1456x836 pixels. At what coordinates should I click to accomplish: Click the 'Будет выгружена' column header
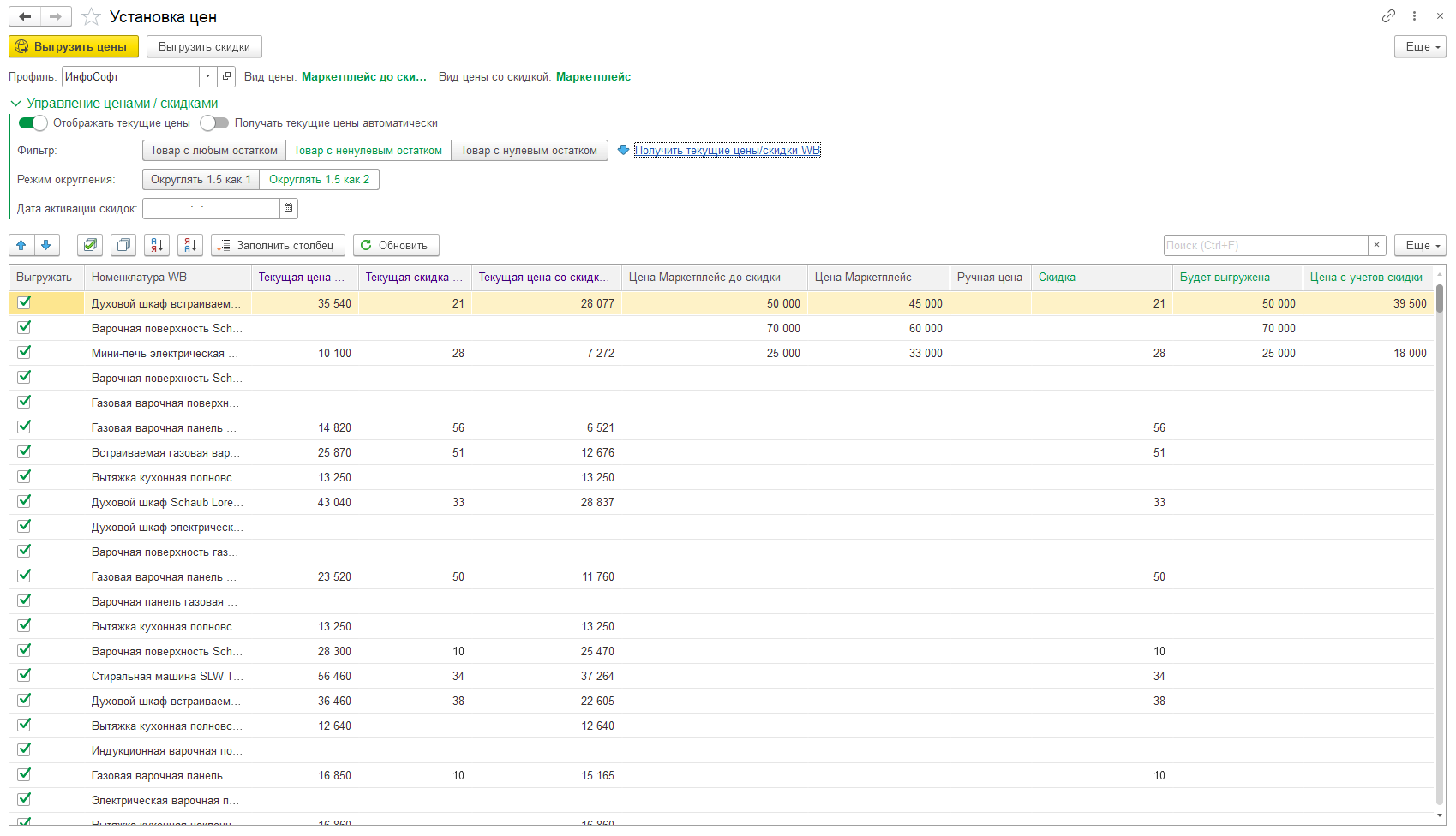(x=1237, y=277)
